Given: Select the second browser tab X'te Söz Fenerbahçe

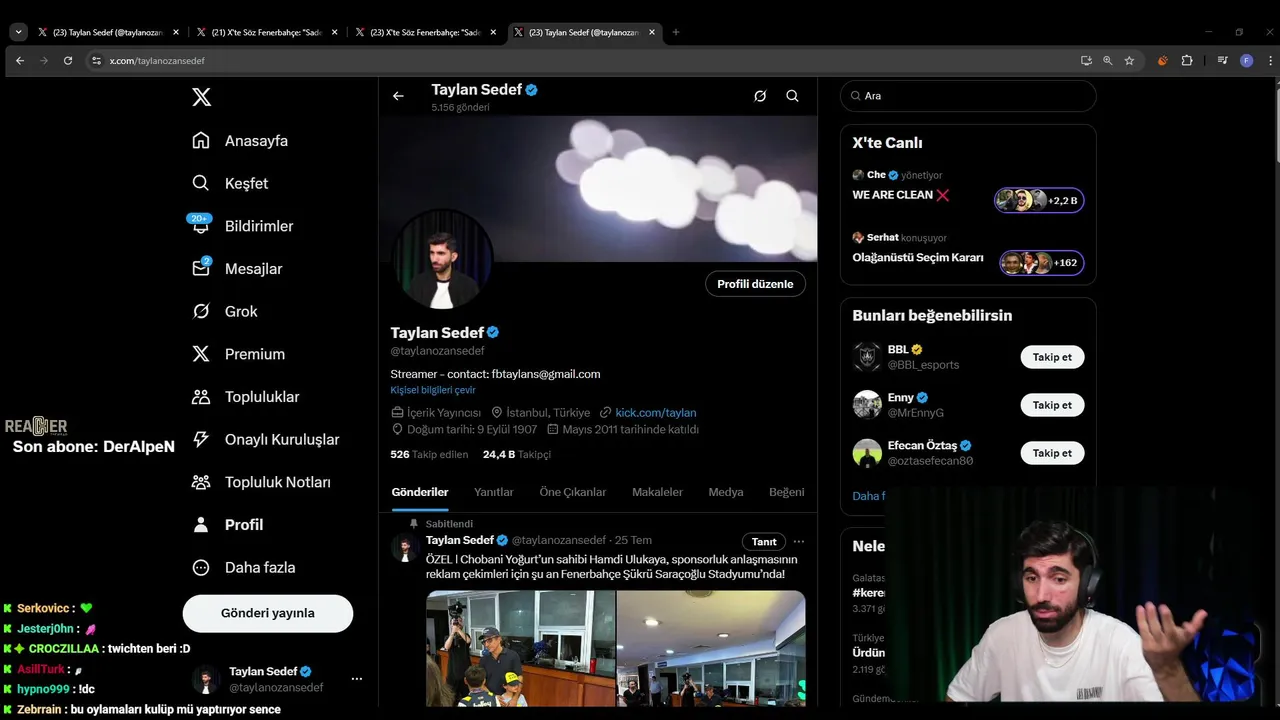Looking at the screenshot, I should pos(269,32).
